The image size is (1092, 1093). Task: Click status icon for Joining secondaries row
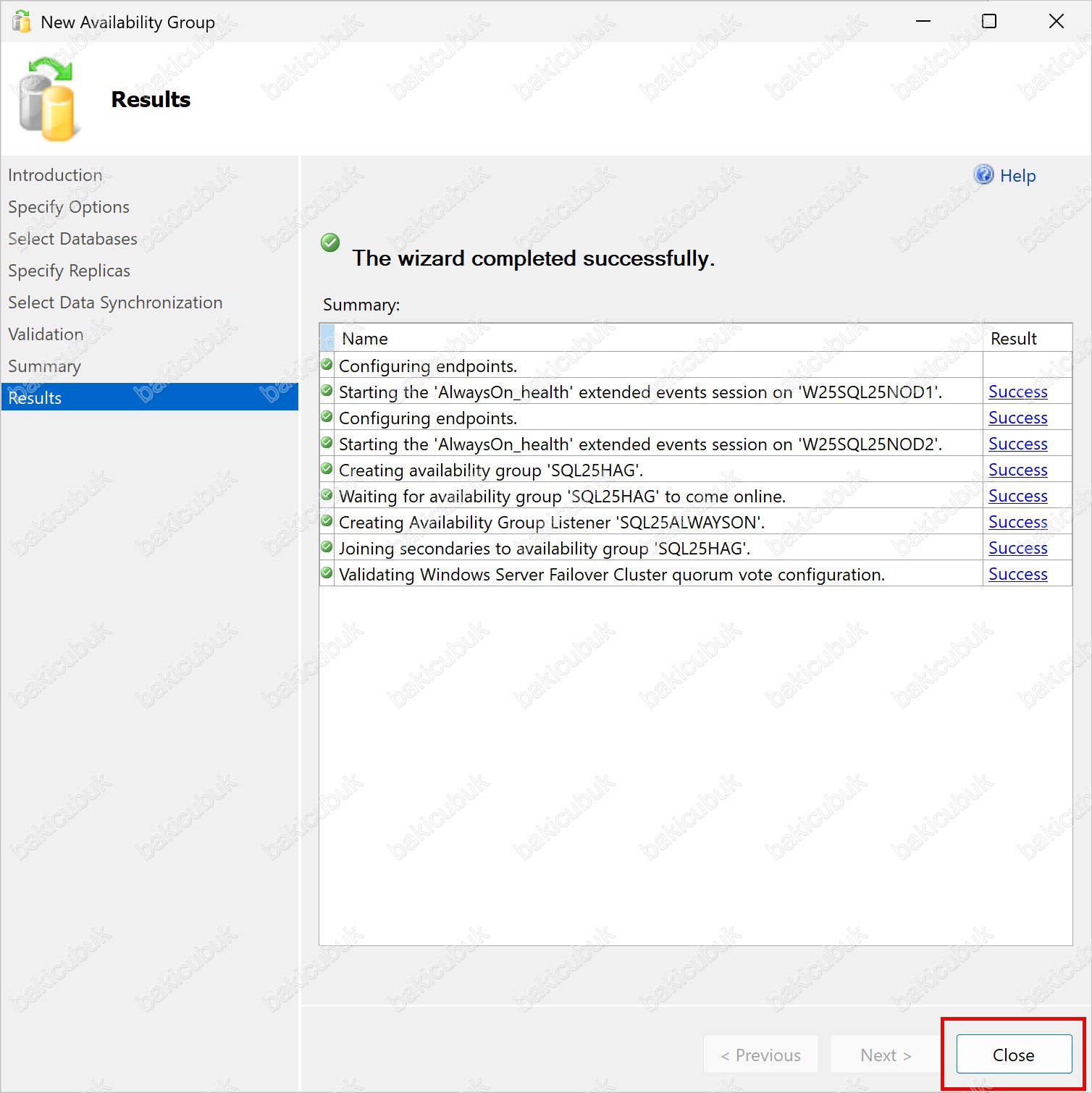[327, 547]
